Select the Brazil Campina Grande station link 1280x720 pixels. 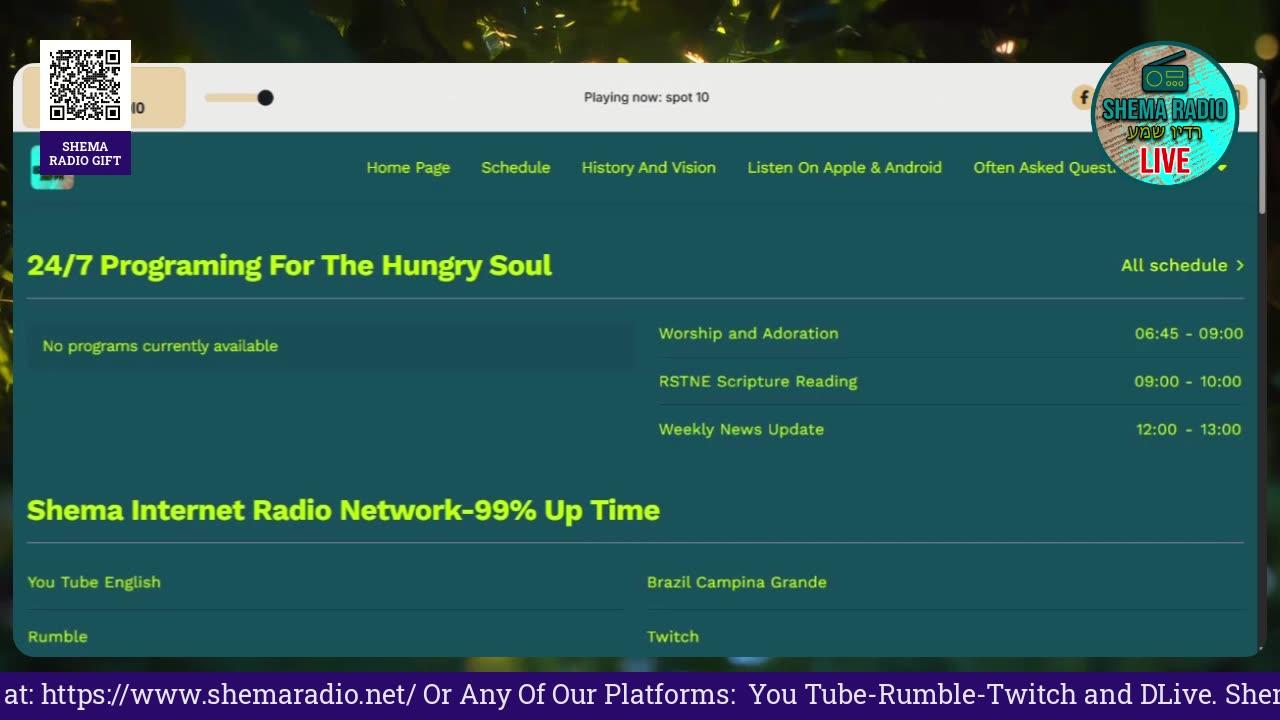coord(737,582)
